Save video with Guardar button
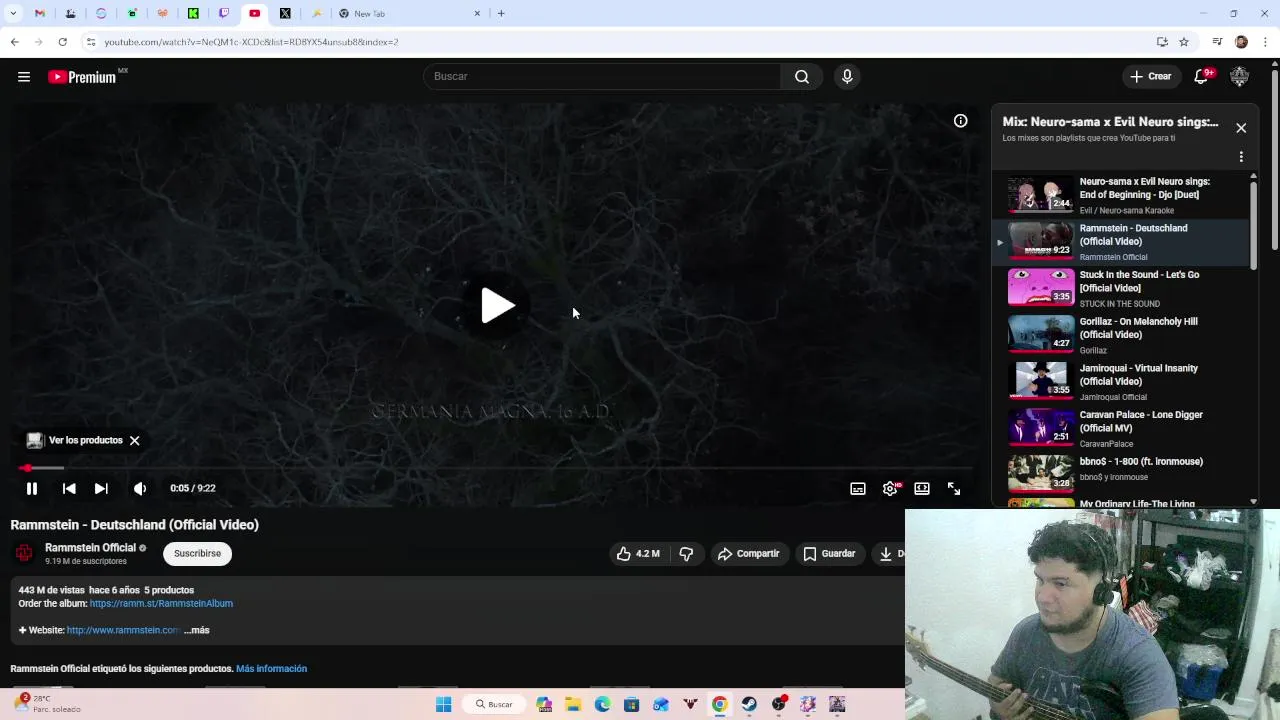This screenshot has height=720, width=1280. 830,553
